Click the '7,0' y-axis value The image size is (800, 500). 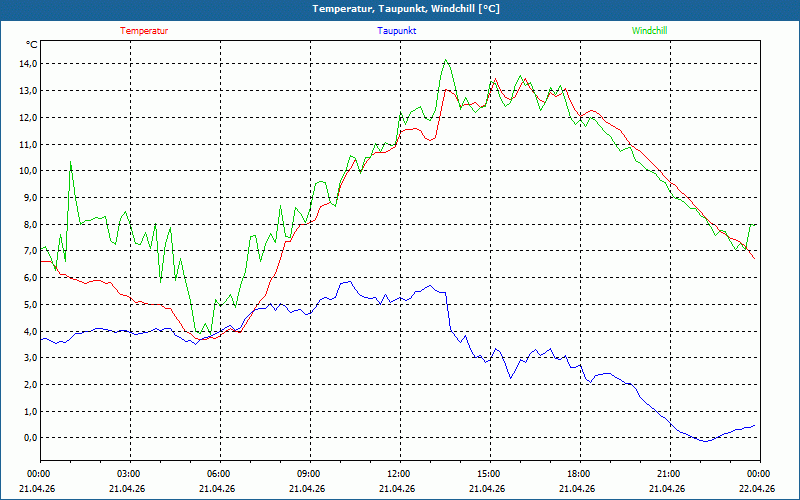pos(30,251)
